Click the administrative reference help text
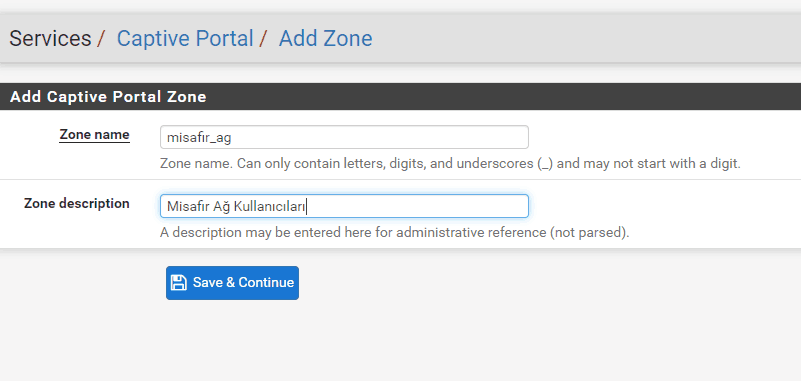Viewport: 801px width, 381px height. 394,232
